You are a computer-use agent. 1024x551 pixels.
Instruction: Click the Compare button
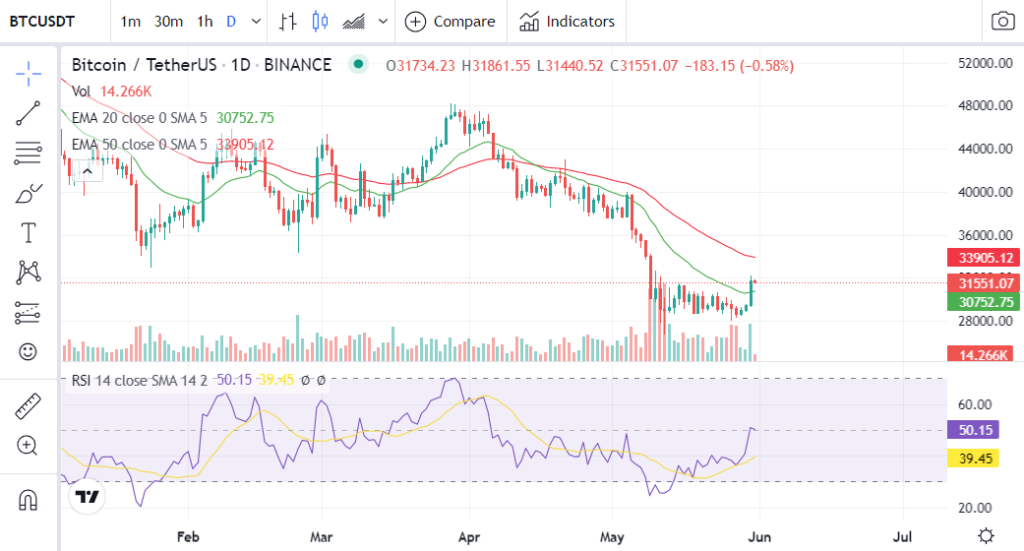(450, 22)
